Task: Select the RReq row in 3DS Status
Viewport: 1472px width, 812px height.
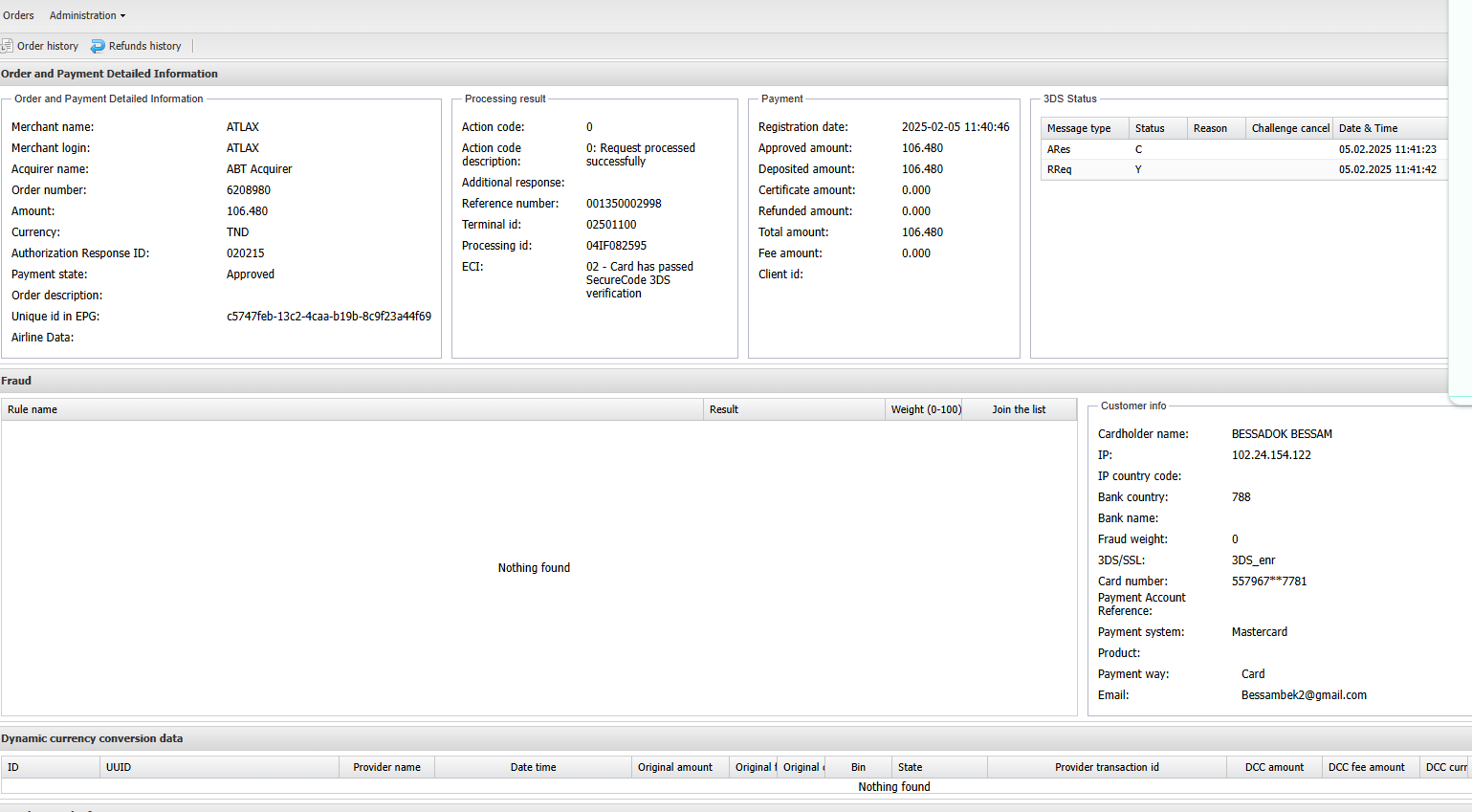Action: [1059, 169]
